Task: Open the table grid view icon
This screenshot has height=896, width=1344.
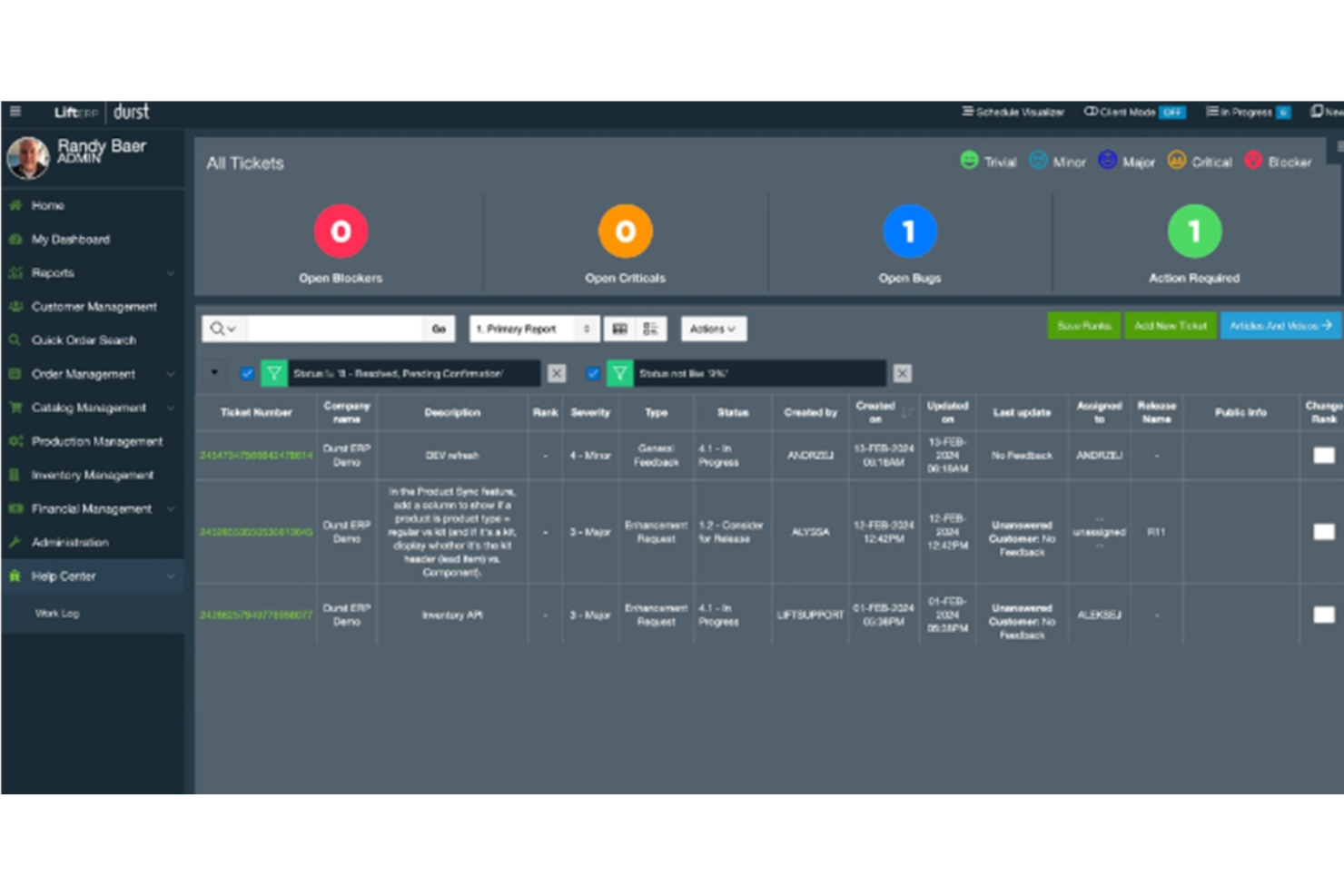Action: pos(622,328)
